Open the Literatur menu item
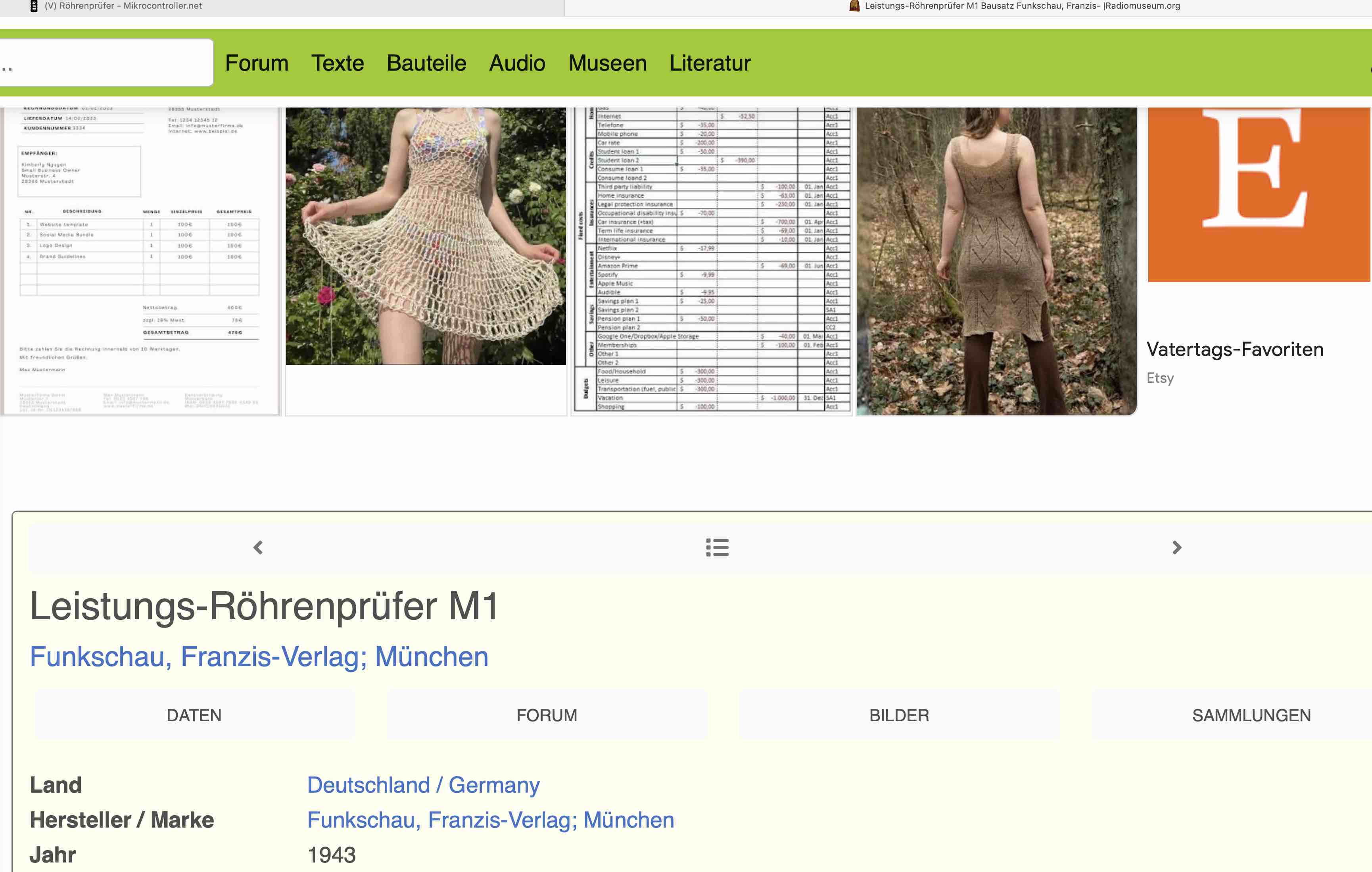 (x=710, y=63)
